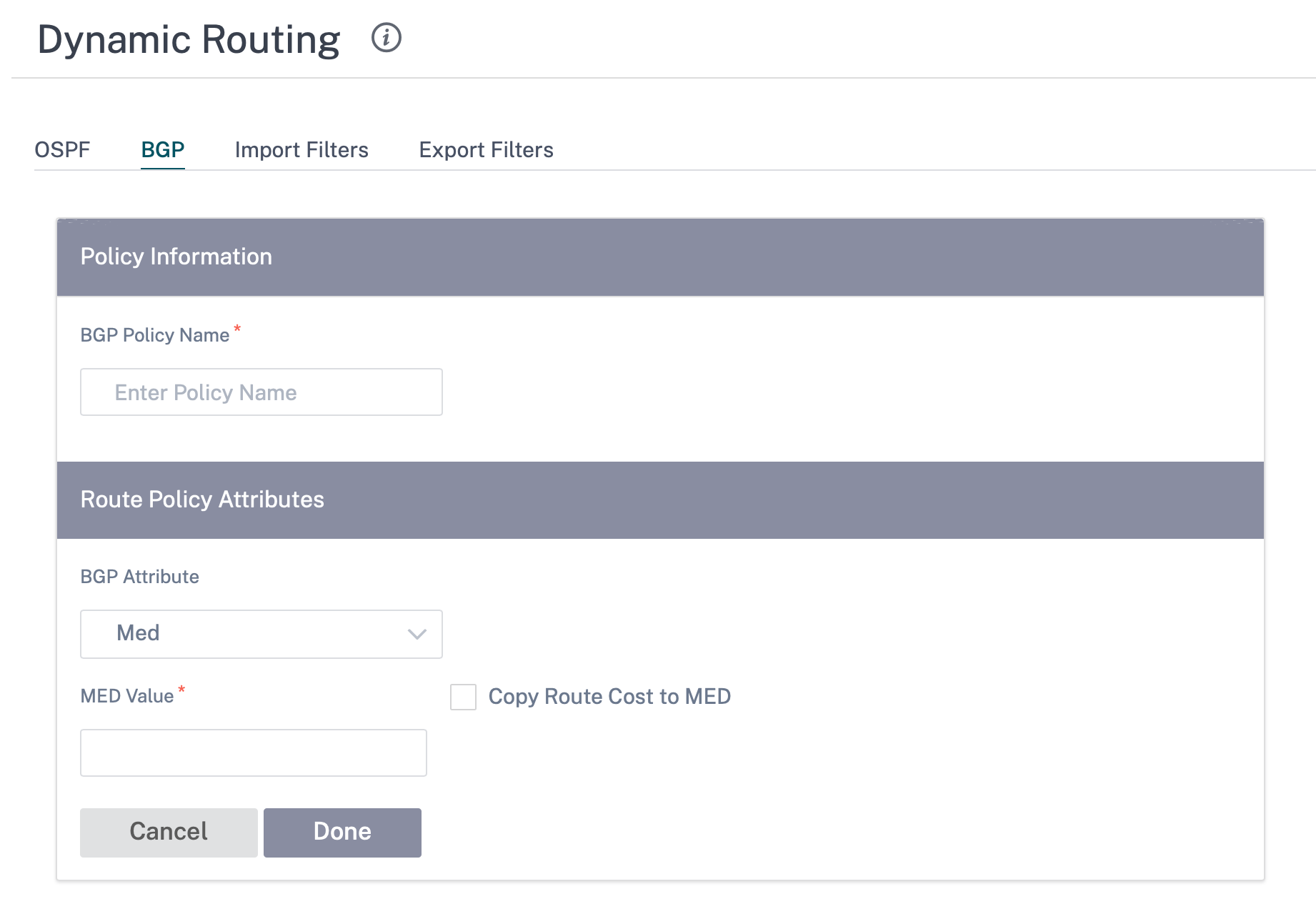Click the BGP Policy Name label
This screenshot has width=1316, height=909.
155,335
